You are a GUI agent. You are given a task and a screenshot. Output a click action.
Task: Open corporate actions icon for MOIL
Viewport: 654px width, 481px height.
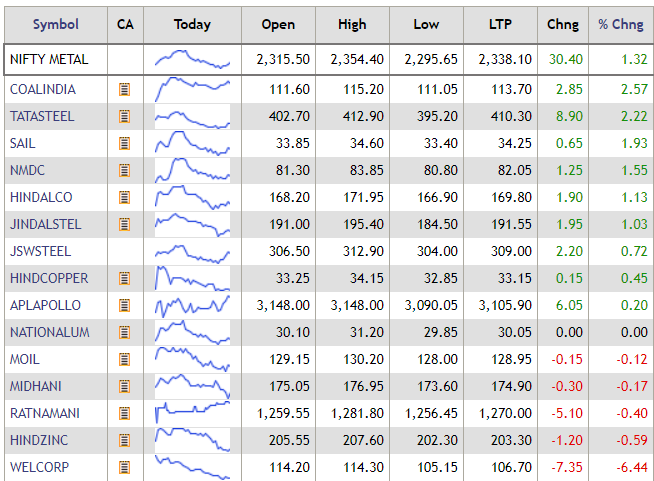124,359
